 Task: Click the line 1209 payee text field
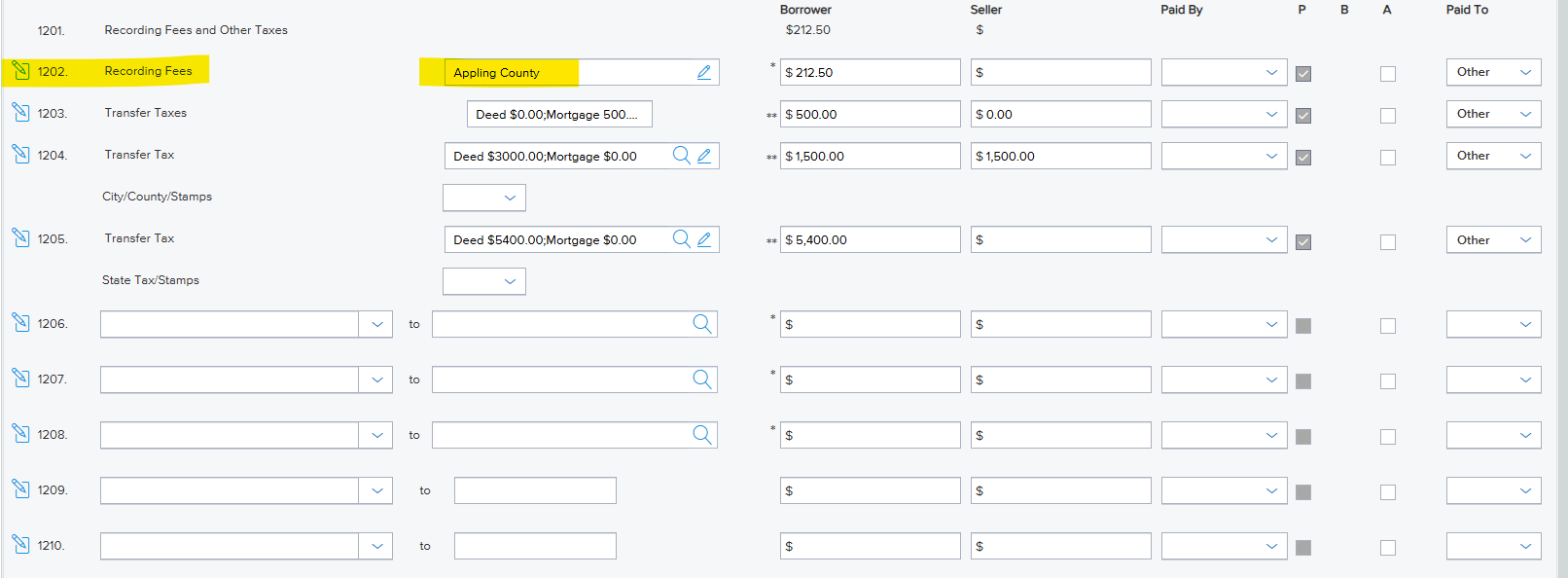535,490
